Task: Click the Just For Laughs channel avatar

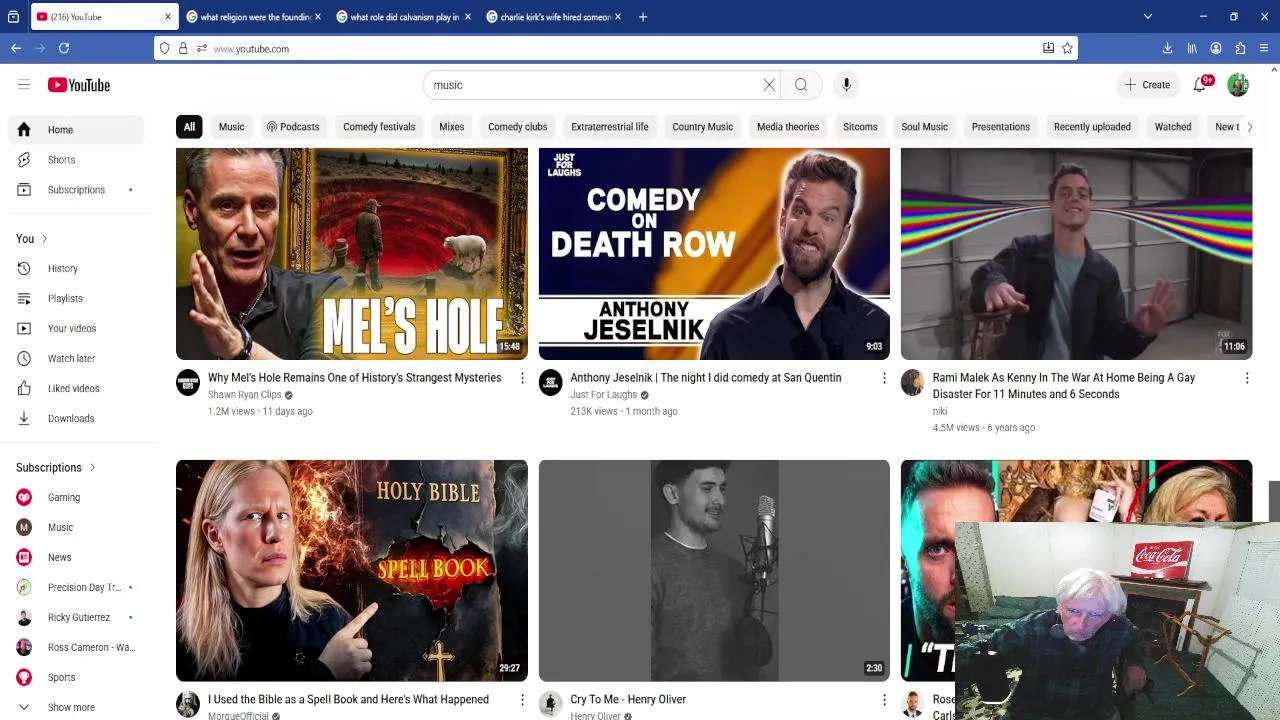Action: click(x=550, y=382)
